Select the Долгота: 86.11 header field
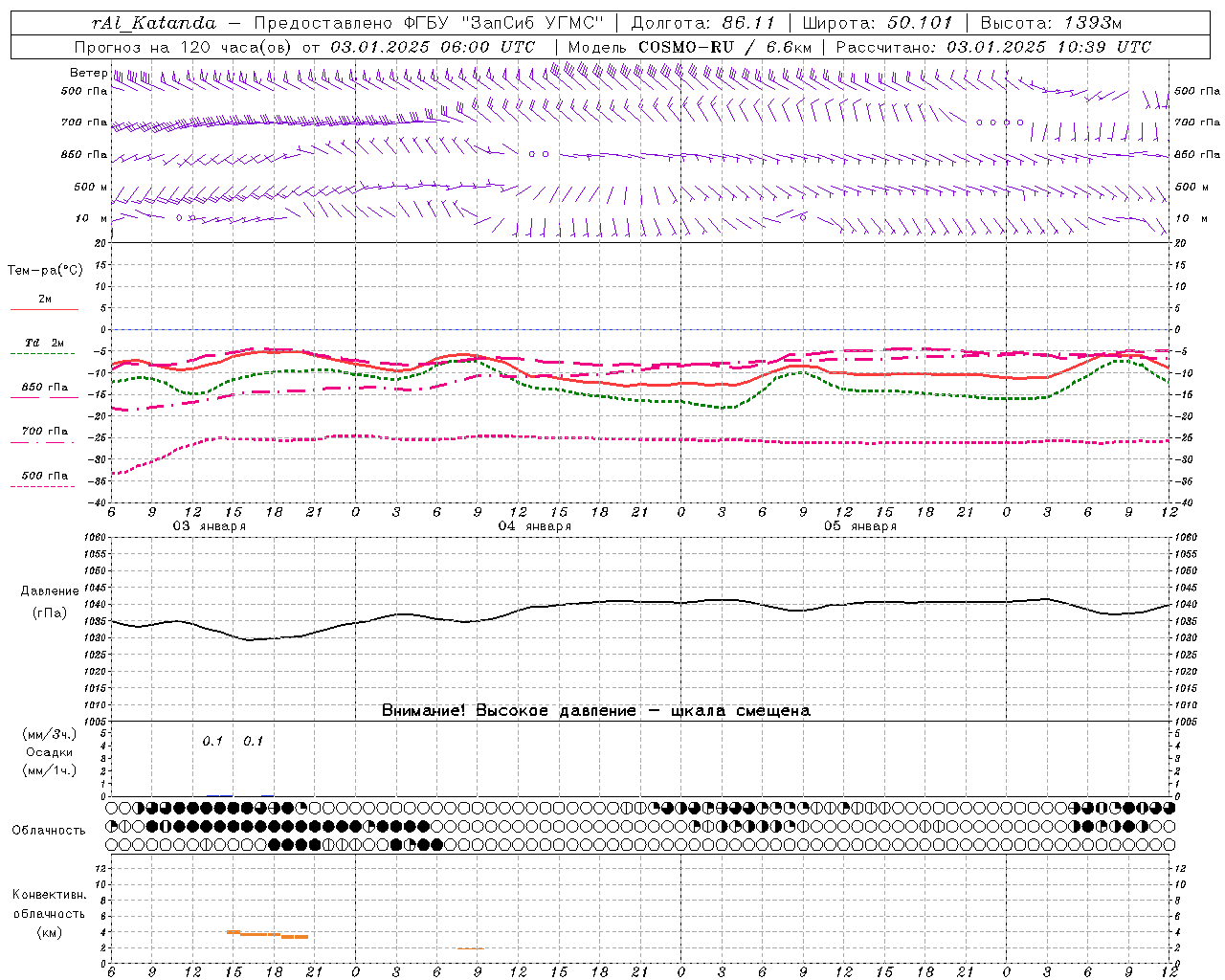Screen dimensions: 1225x980 click(702, 23)
